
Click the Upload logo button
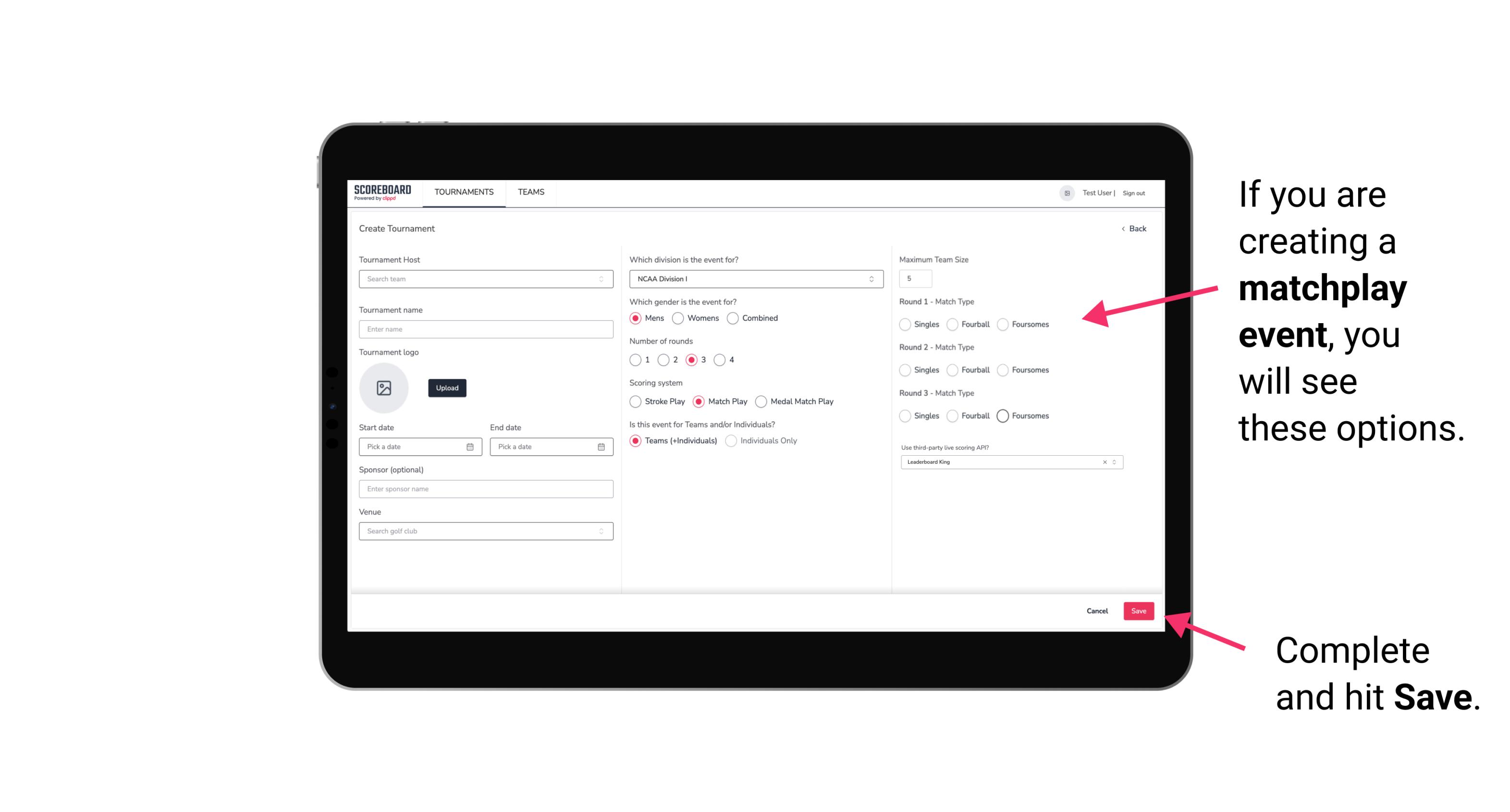click(x=447, y=388)
